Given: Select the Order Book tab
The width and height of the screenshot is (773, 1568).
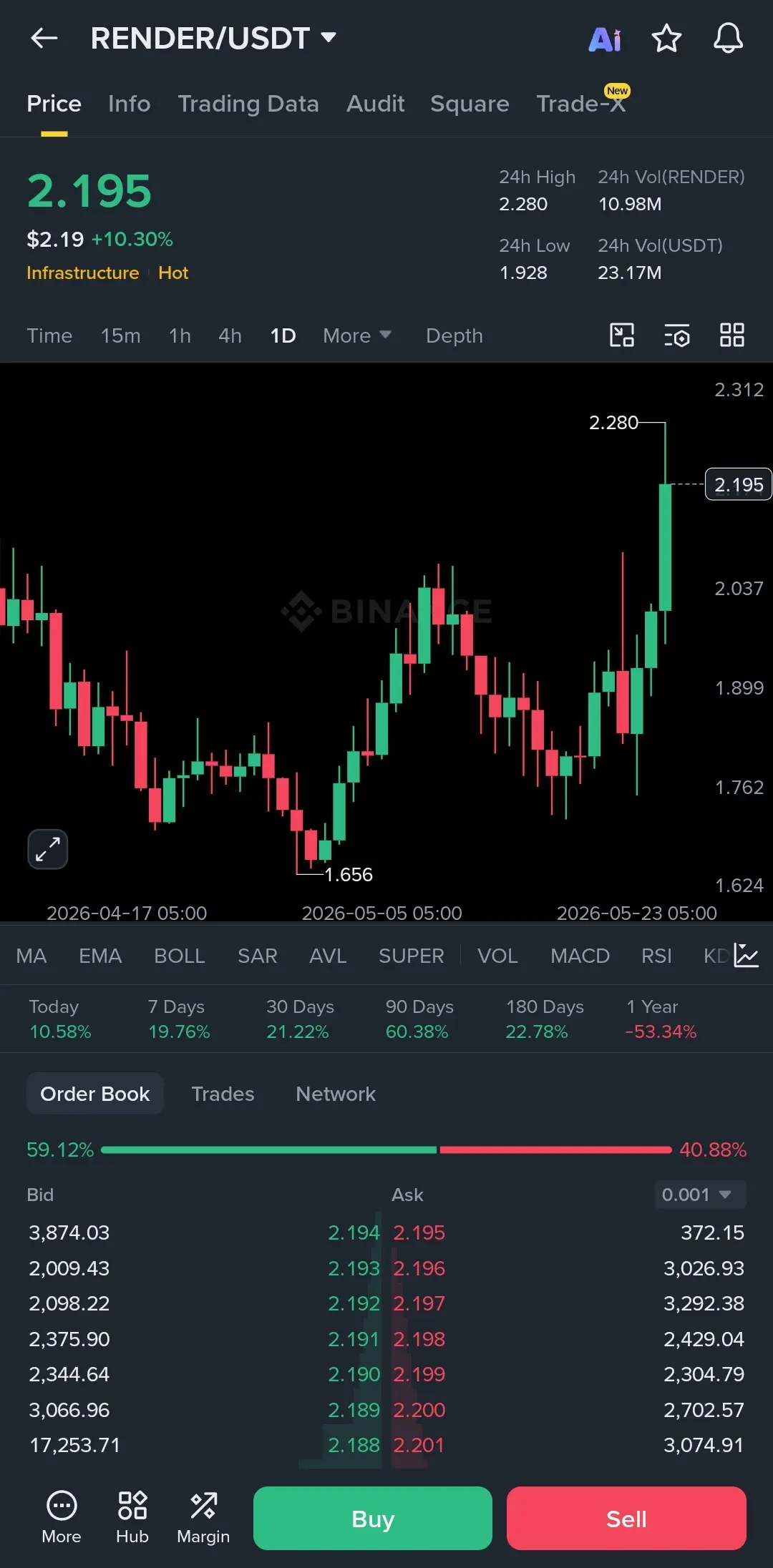Looking at the screenshot, I should (95, 1094).
